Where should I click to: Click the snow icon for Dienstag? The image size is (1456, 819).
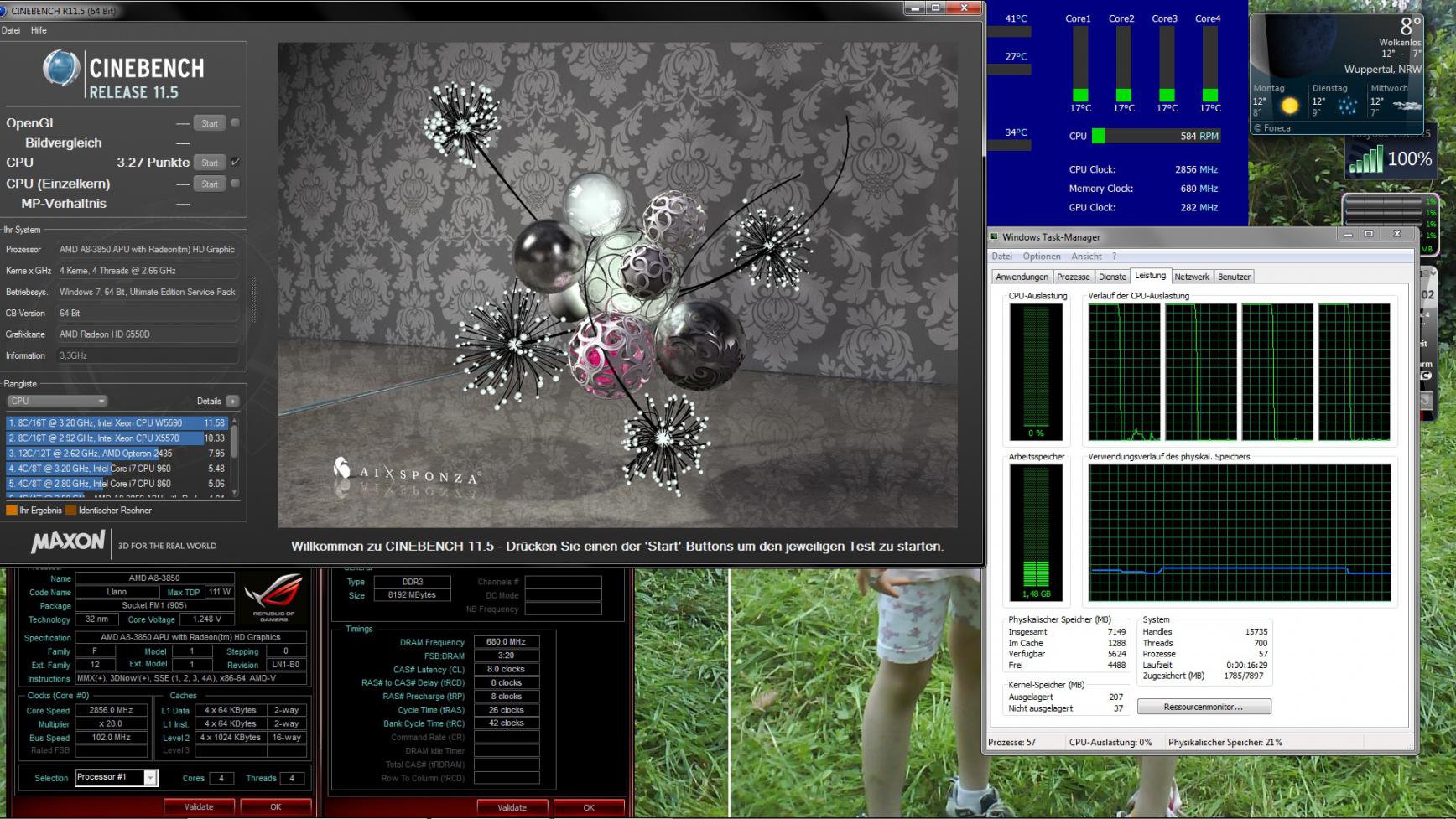click(1347, 106)
